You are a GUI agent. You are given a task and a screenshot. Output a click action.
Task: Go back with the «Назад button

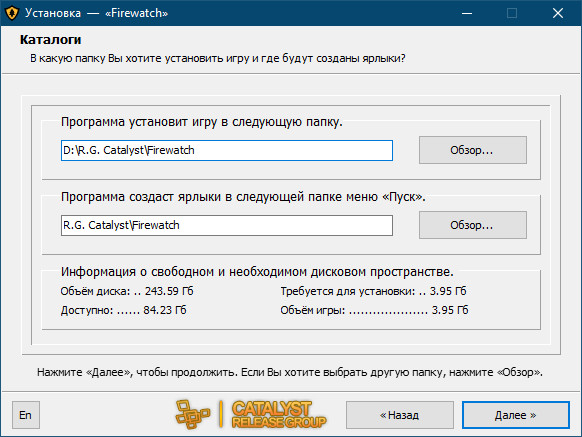(400, 415)
